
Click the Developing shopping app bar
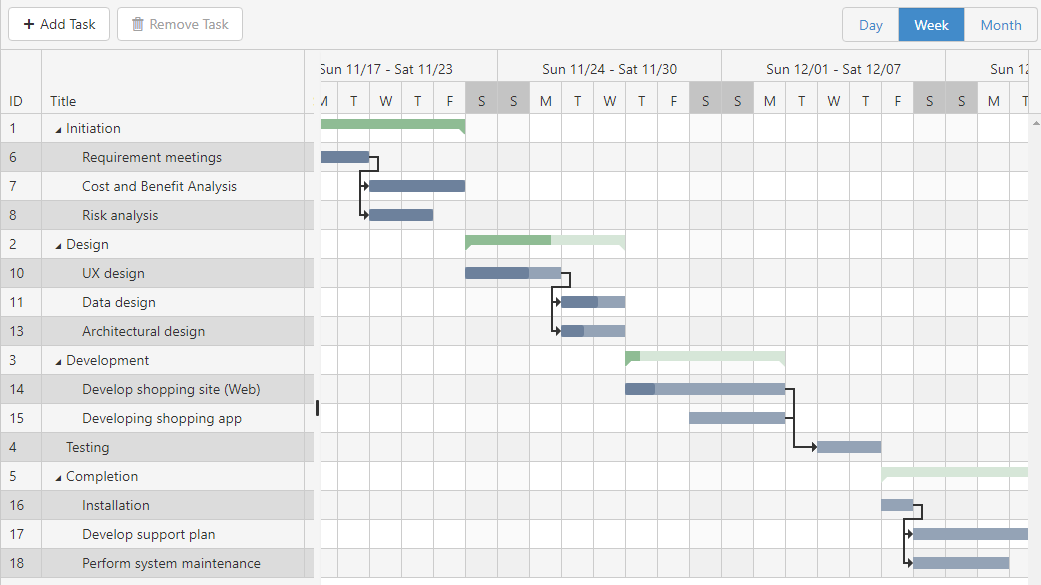coord(737,418)
